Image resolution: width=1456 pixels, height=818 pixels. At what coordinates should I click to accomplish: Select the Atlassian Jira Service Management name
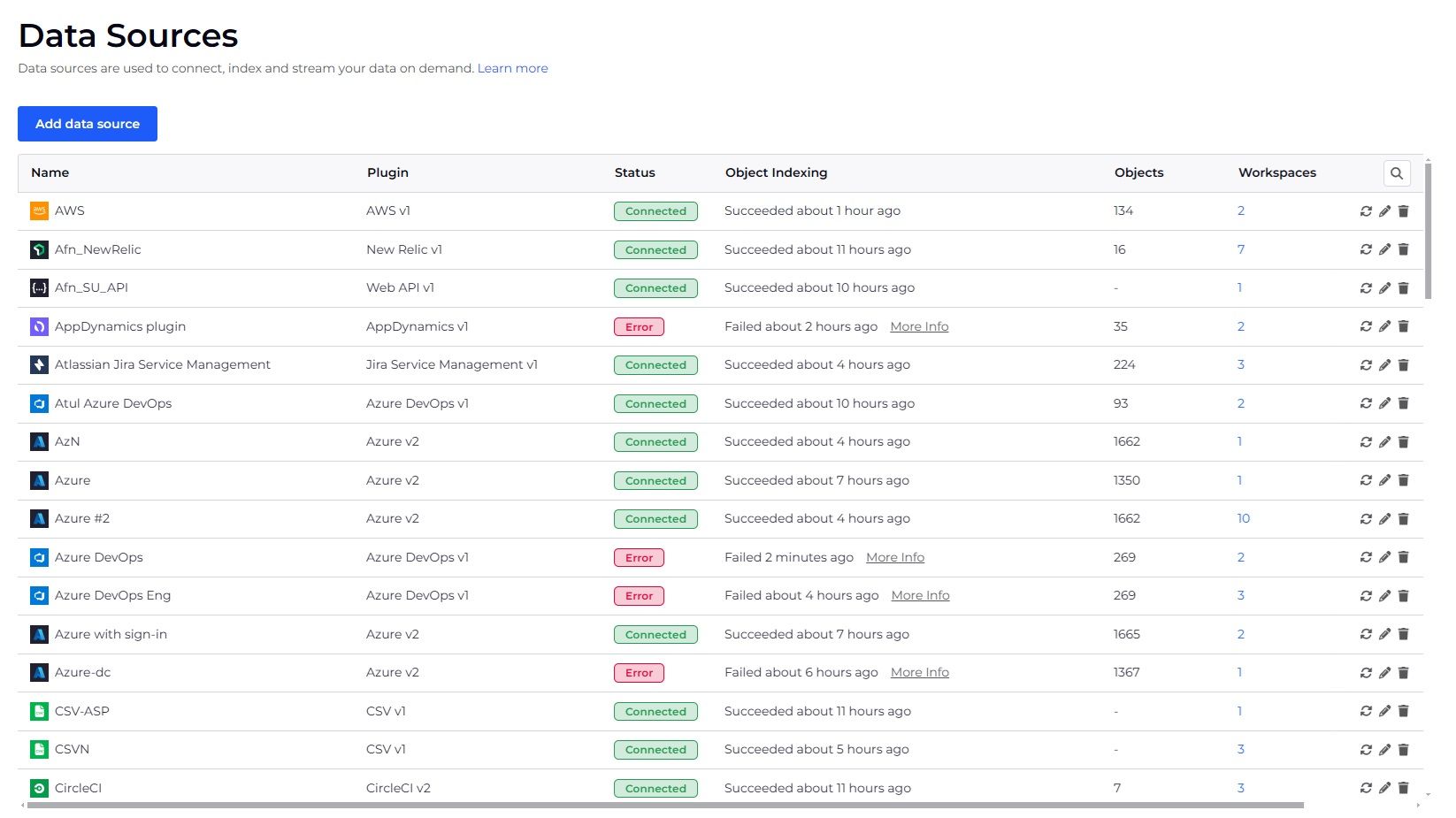(x=163, y=364)
